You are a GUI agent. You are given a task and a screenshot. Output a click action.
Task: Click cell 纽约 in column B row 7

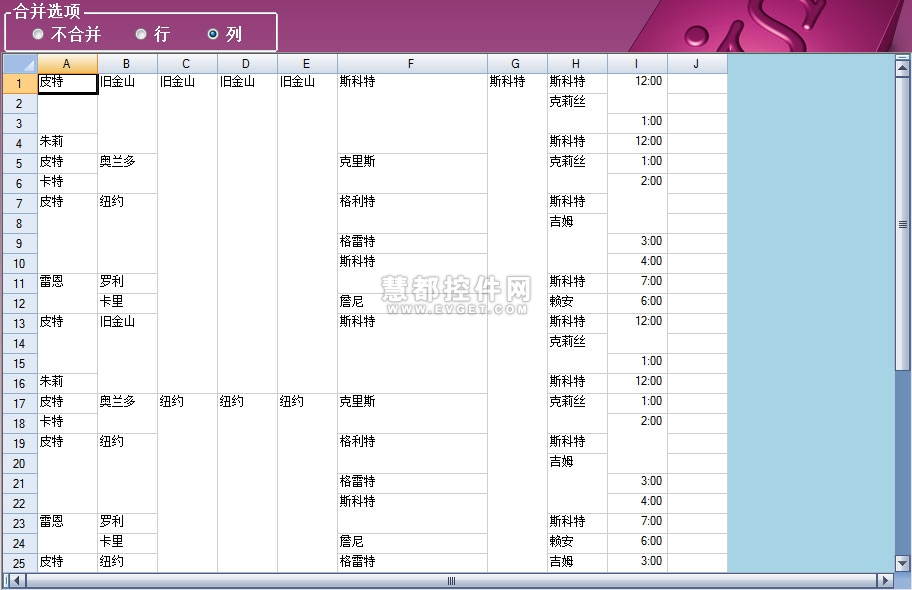(127, 233)
